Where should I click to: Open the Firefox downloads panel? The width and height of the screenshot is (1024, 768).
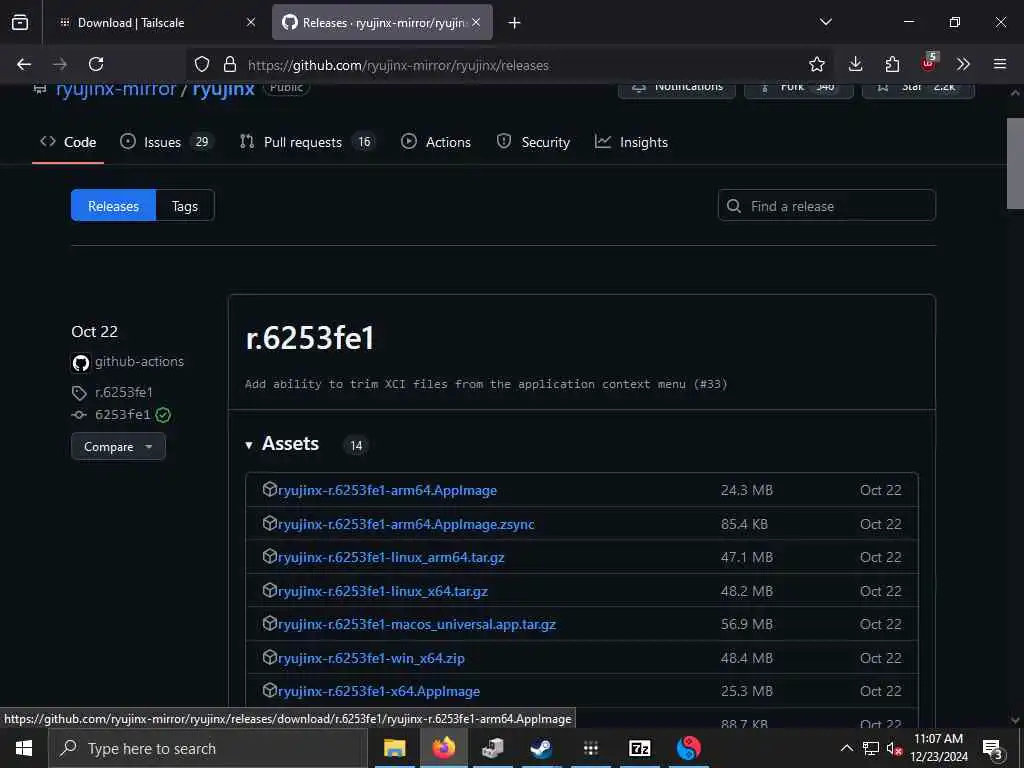pyautogui.click(x=856, y=64)
